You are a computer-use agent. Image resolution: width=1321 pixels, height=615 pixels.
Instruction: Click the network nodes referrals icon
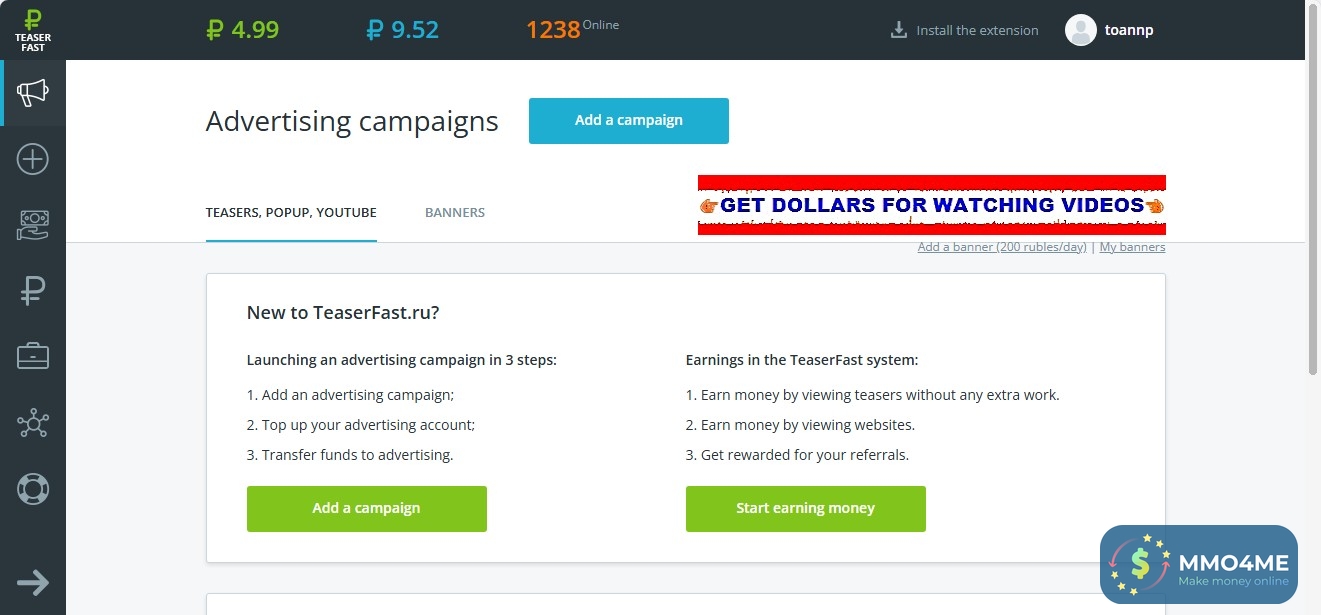[x=32, y=424]
